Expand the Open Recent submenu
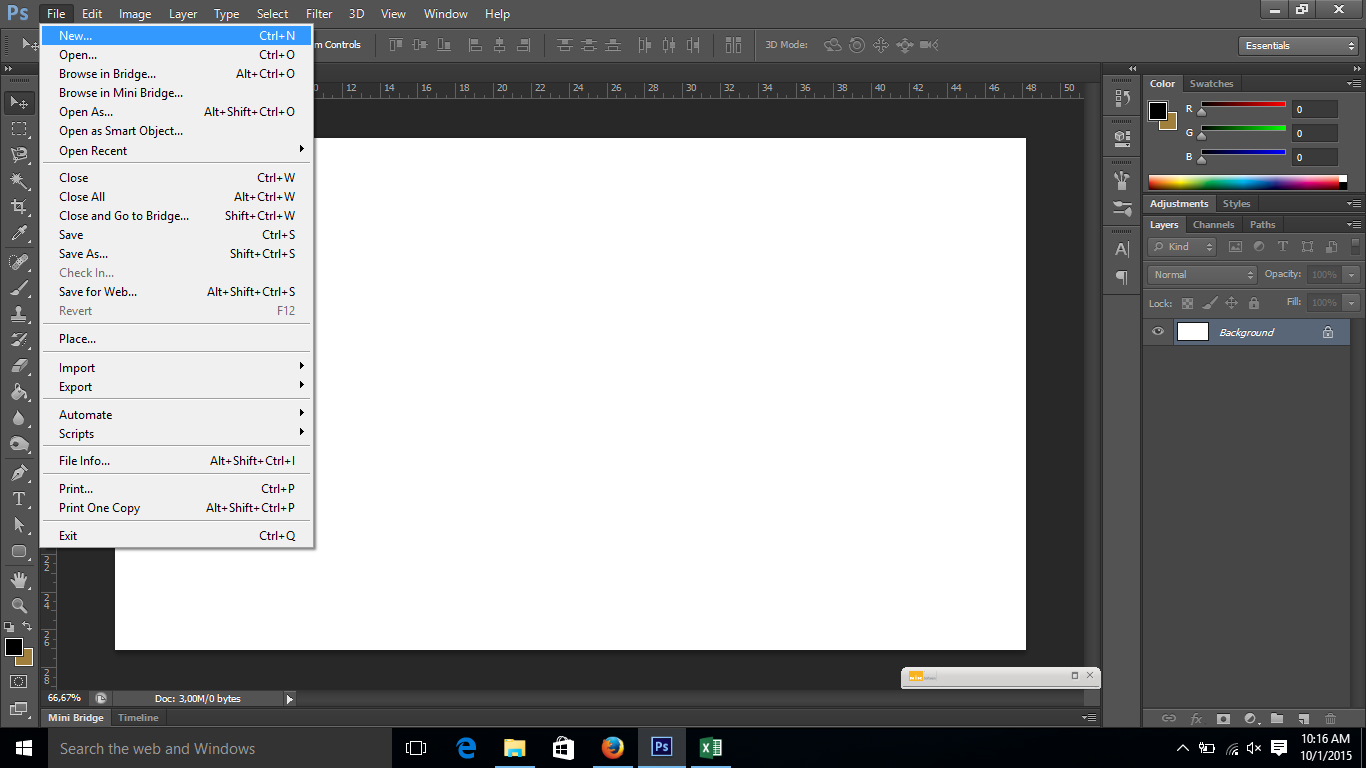Image resolution: width=1366 pixels, height=768 pixels. (176, 150)
